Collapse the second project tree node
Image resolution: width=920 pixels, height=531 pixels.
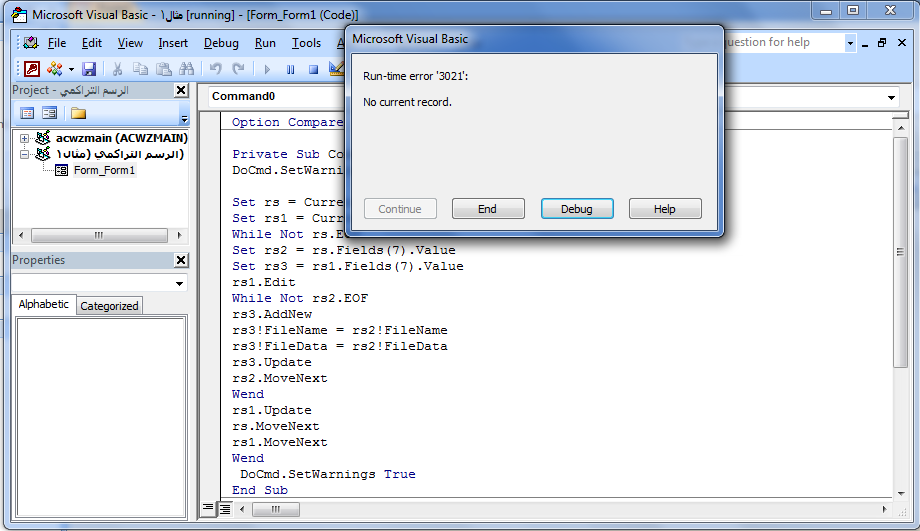[24, 154]
